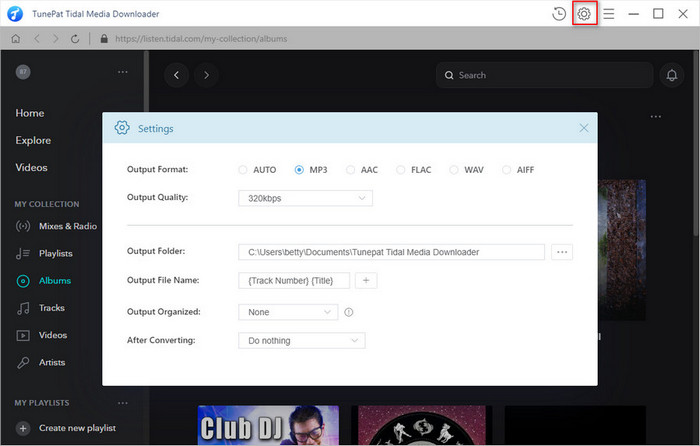Open the Club DJ album thumbnail
Viewport: 700px width, 446px height.
point(268,425)
